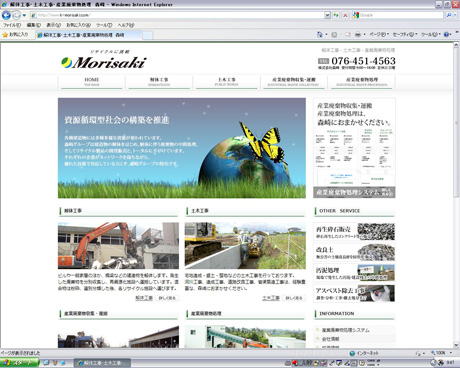Image resolution: width=460 pixels, height=368 pixels.
Task: Open the 表示(V) menu
Action: 53,25
